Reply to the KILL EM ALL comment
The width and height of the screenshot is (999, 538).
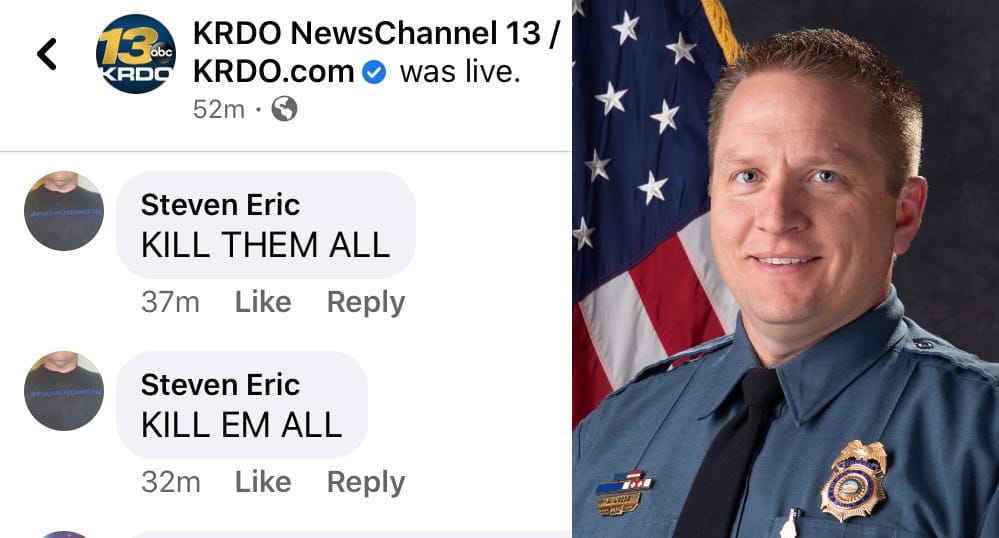[366, 482]
